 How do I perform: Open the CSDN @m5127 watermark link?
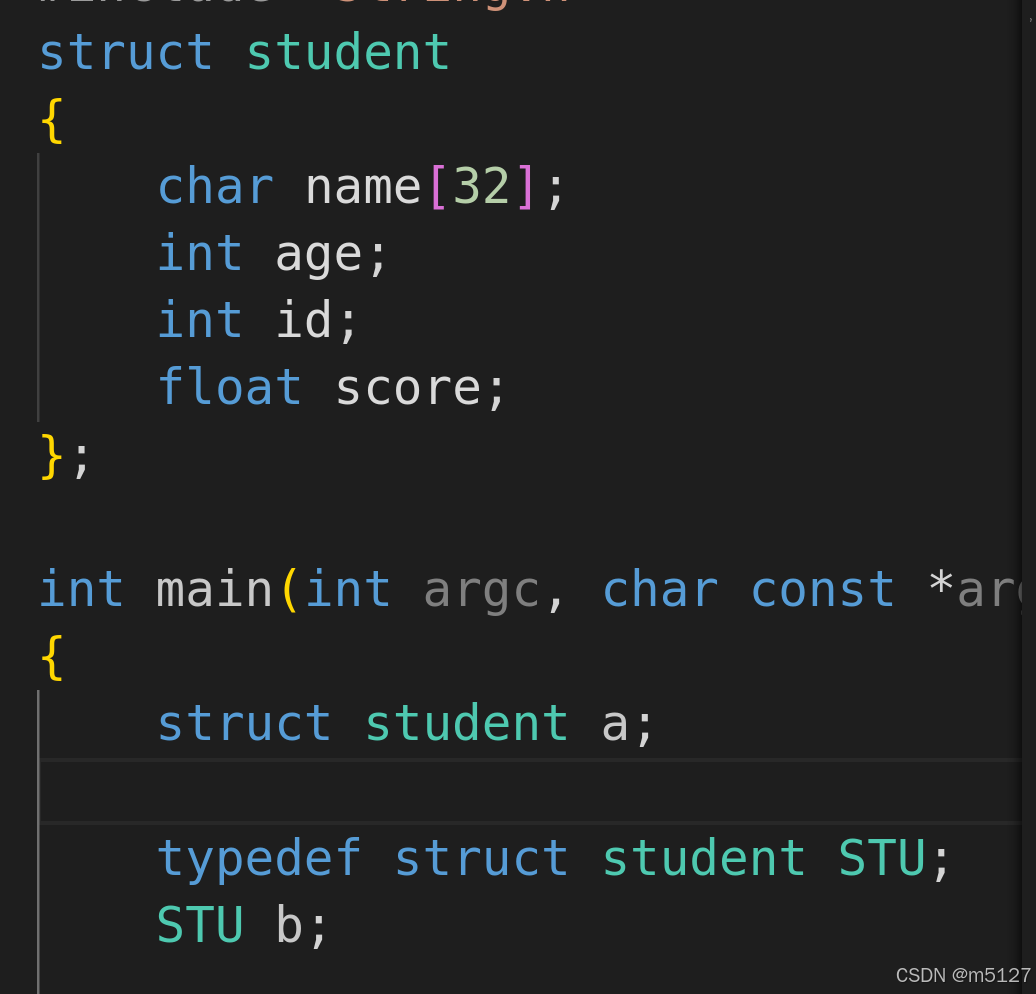pyautogui.click(x=960, y=975)
